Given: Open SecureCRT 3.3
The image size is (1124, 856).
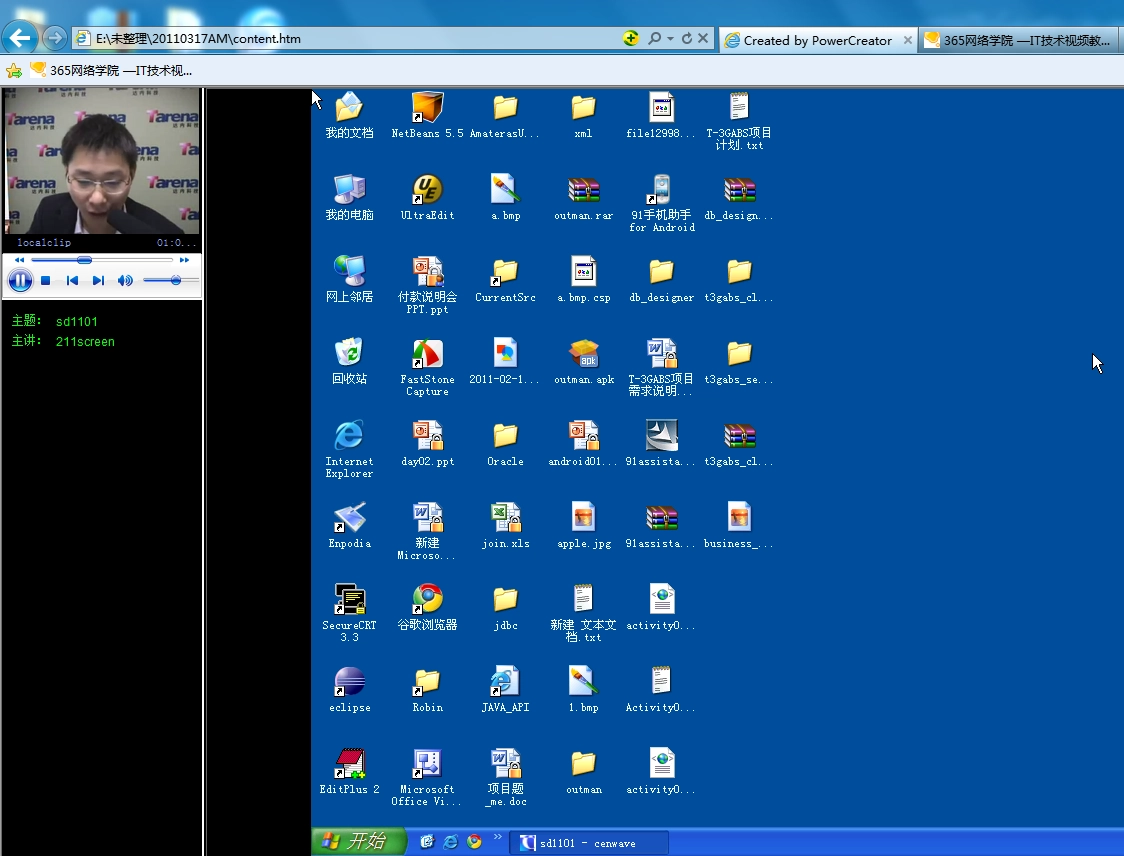Looking at the screenshot, I should coord(349,600).
